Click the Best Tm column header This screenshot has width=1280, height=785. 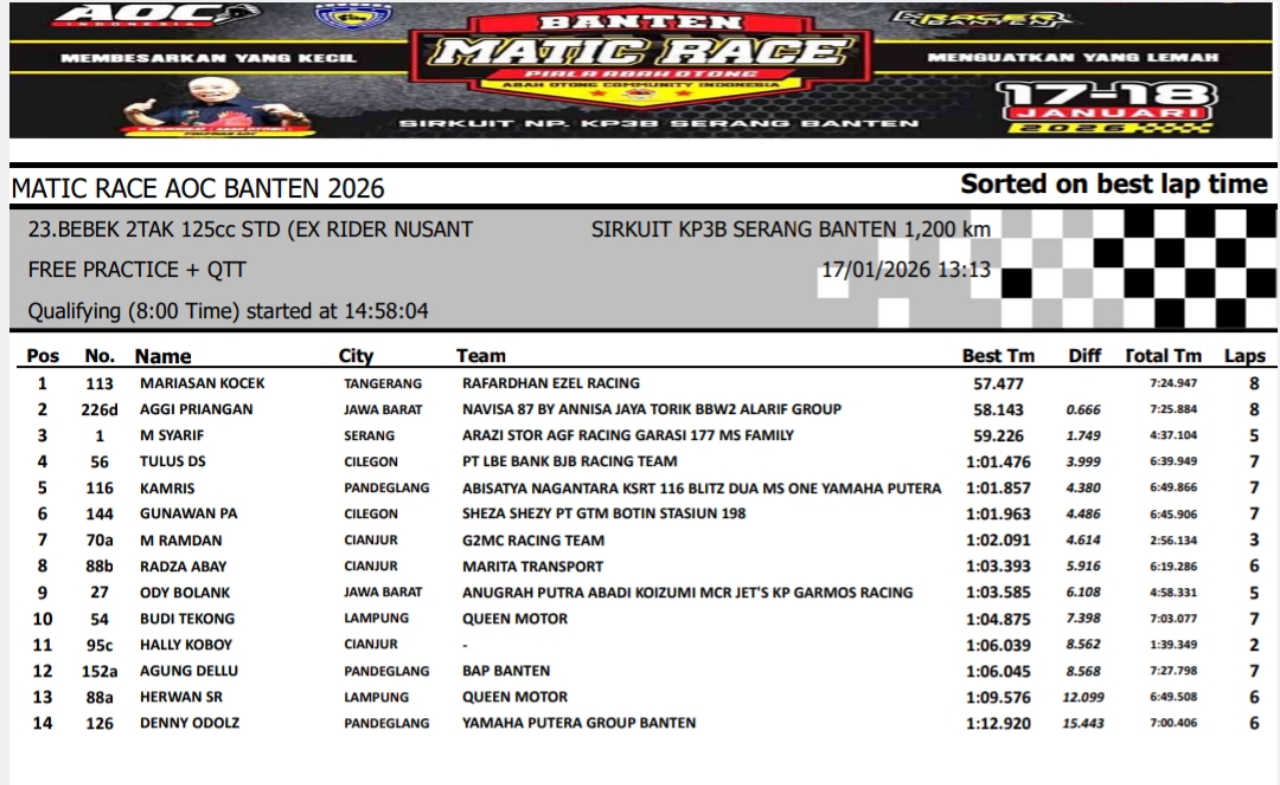(998, 356)
